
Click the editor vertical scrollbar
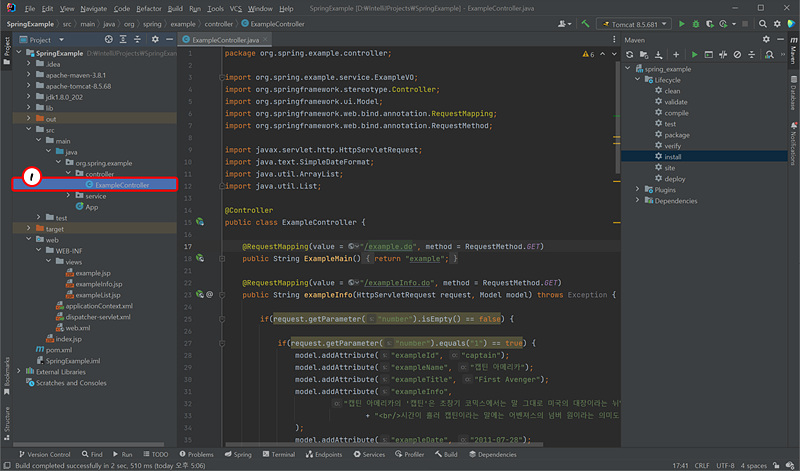point(617,117)
